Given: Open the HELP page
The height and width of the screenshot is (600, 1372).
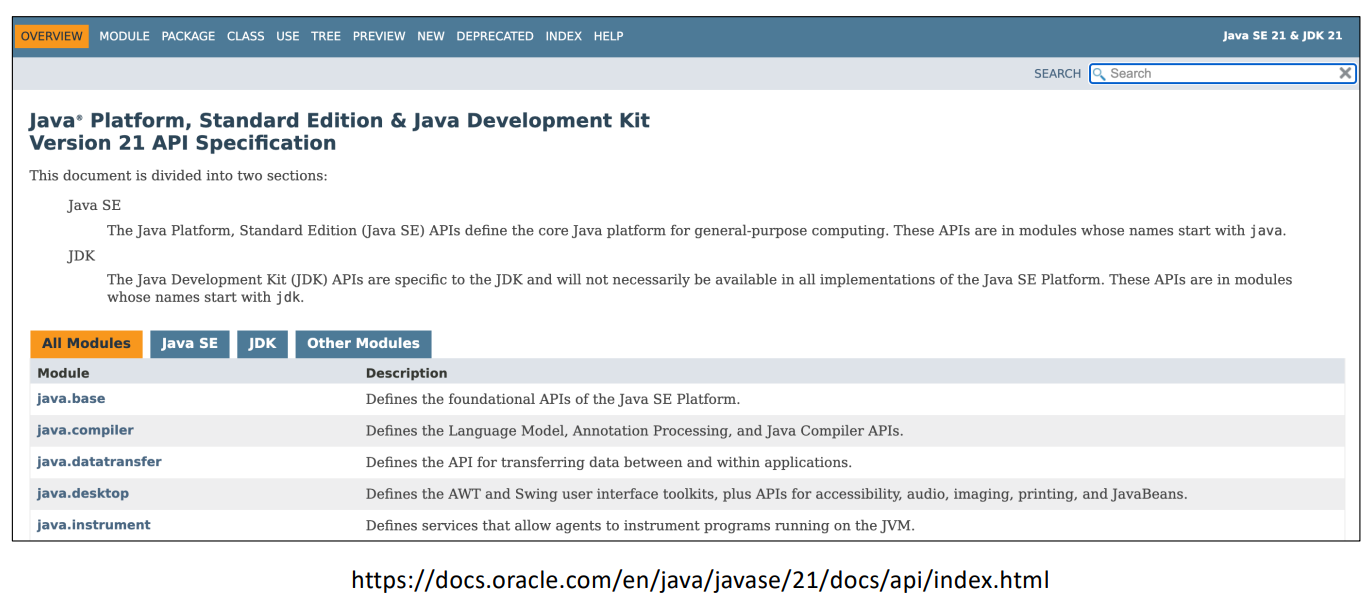Looking at the screenshot, I should 608,36.
